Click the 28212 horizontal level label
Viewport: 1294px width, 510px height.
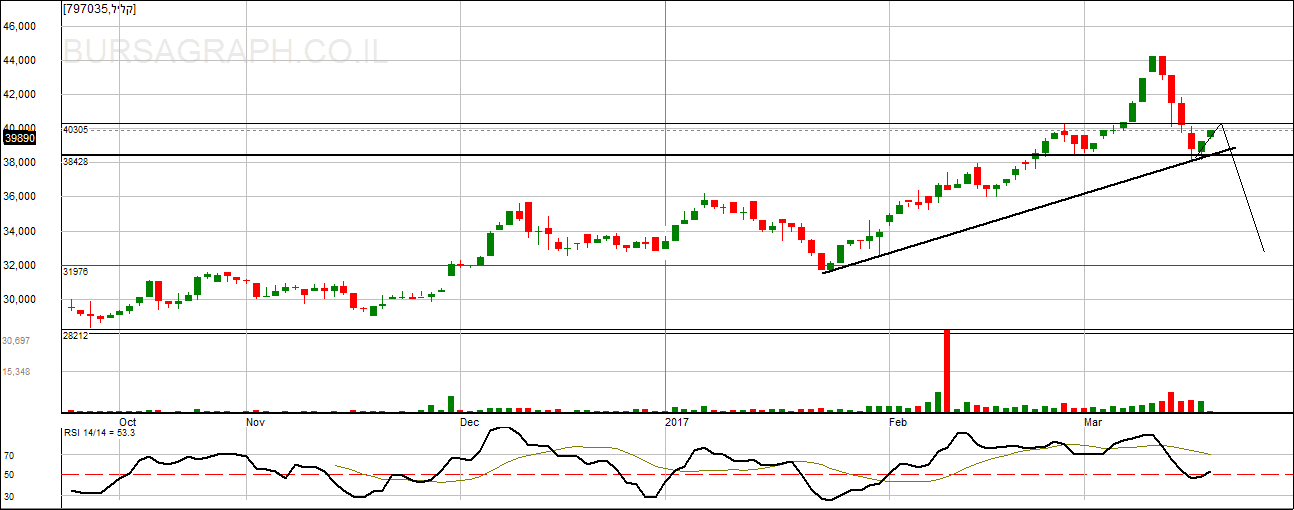click(75, 336)
